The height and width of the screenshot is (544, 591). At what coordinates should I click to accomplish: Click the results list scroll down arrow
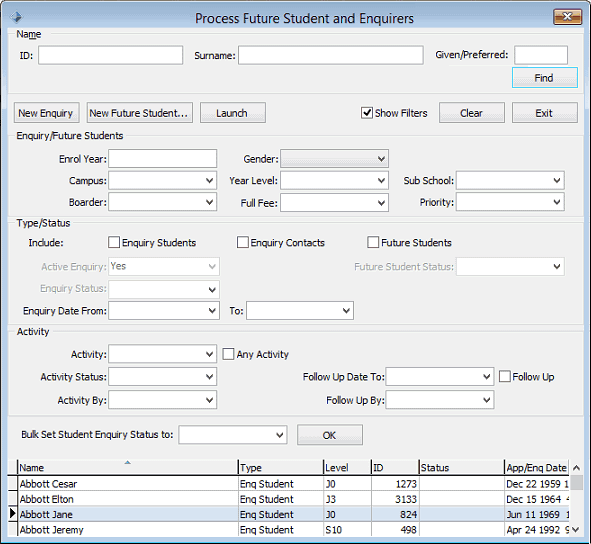point(576,529)
